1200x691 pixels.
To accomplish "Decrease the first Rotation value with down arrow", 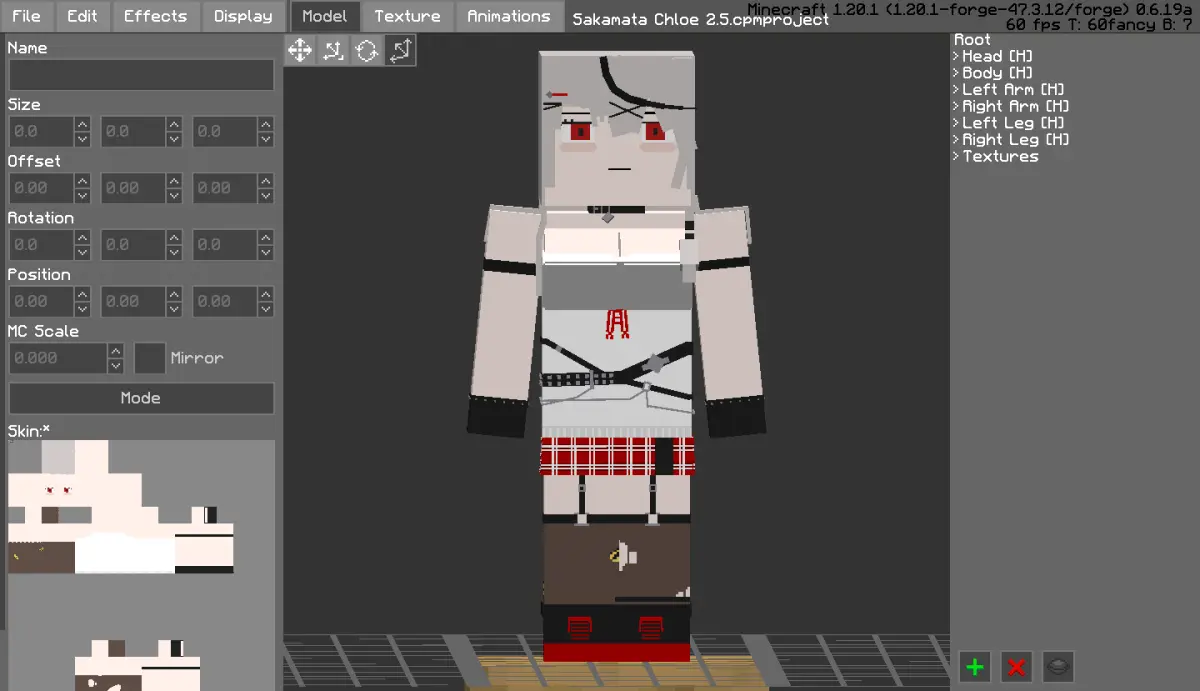I will 83,253.
